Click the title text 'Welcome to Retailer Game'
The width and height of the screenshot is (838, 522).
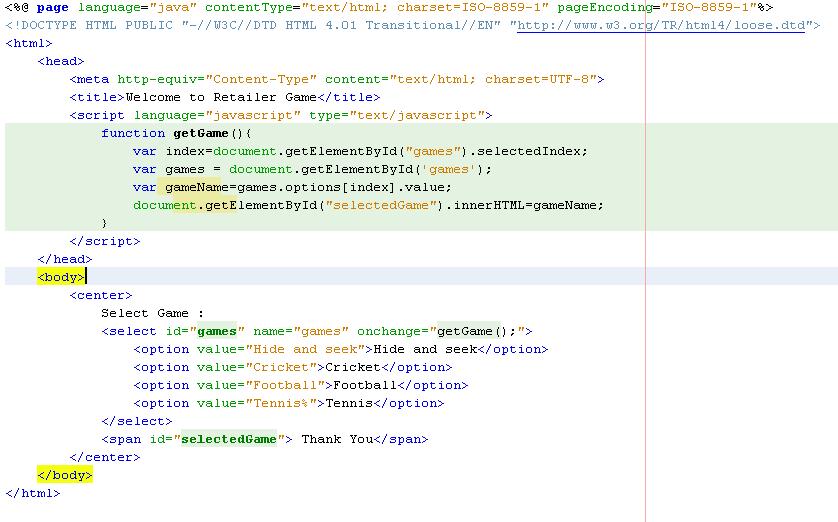pyautogui.click(x=221, y=97)
